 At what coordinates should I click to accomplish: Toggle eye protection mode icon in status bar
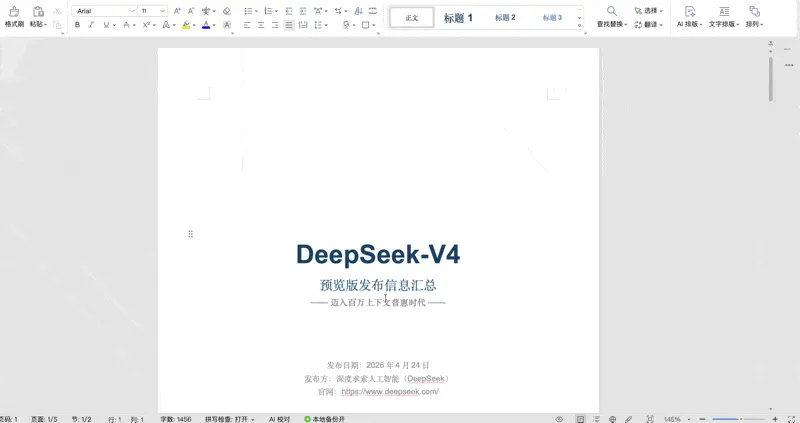click(x=559, y=419)
